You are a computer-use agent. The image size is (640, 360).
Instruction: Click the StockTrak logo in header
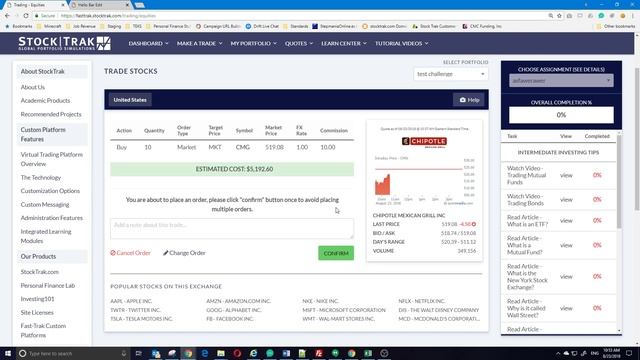tap(64, 43)
